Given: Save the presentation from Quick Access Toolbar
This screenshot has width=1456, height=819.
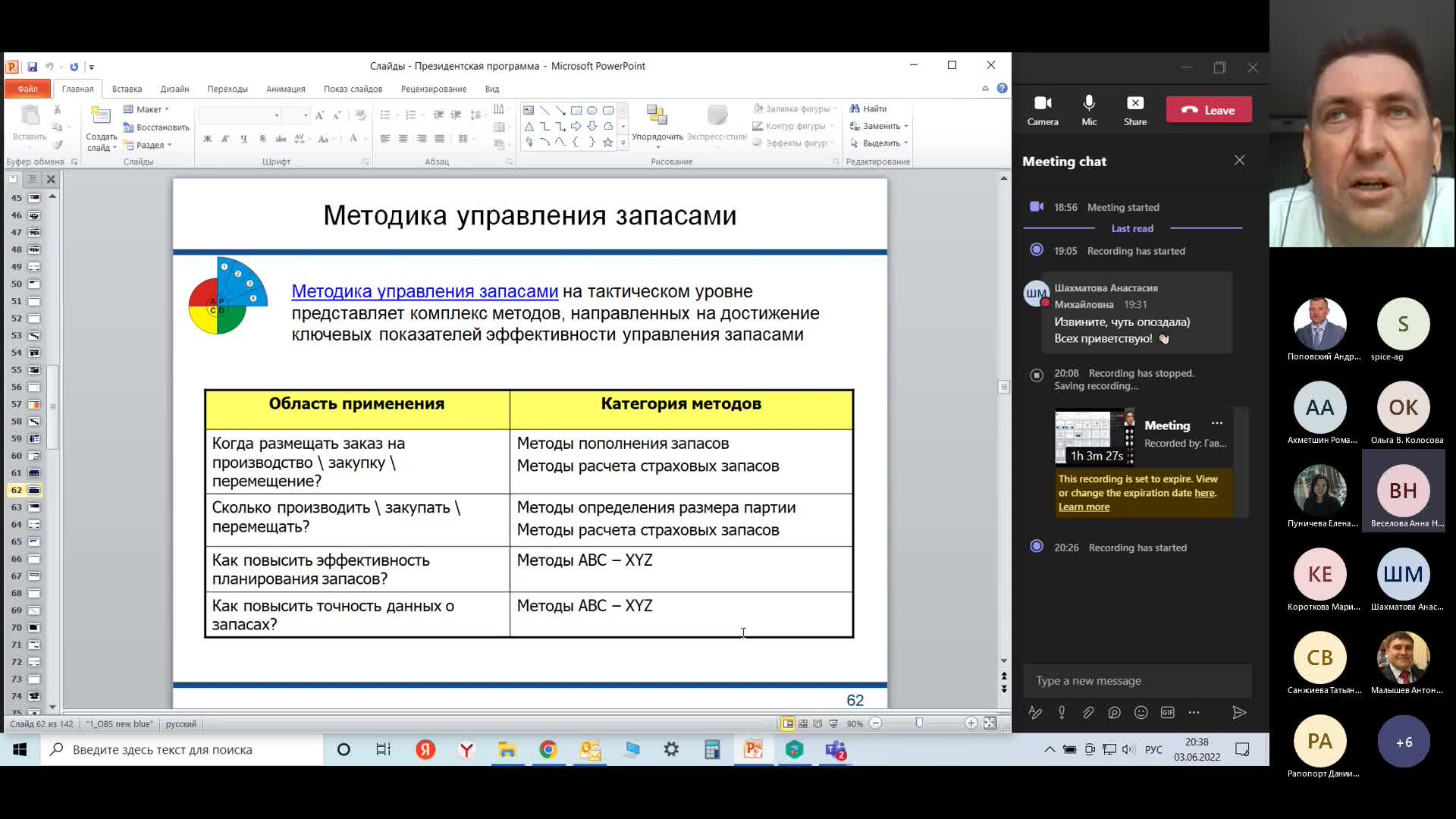Looking at the screenshot, I should 33,67.
